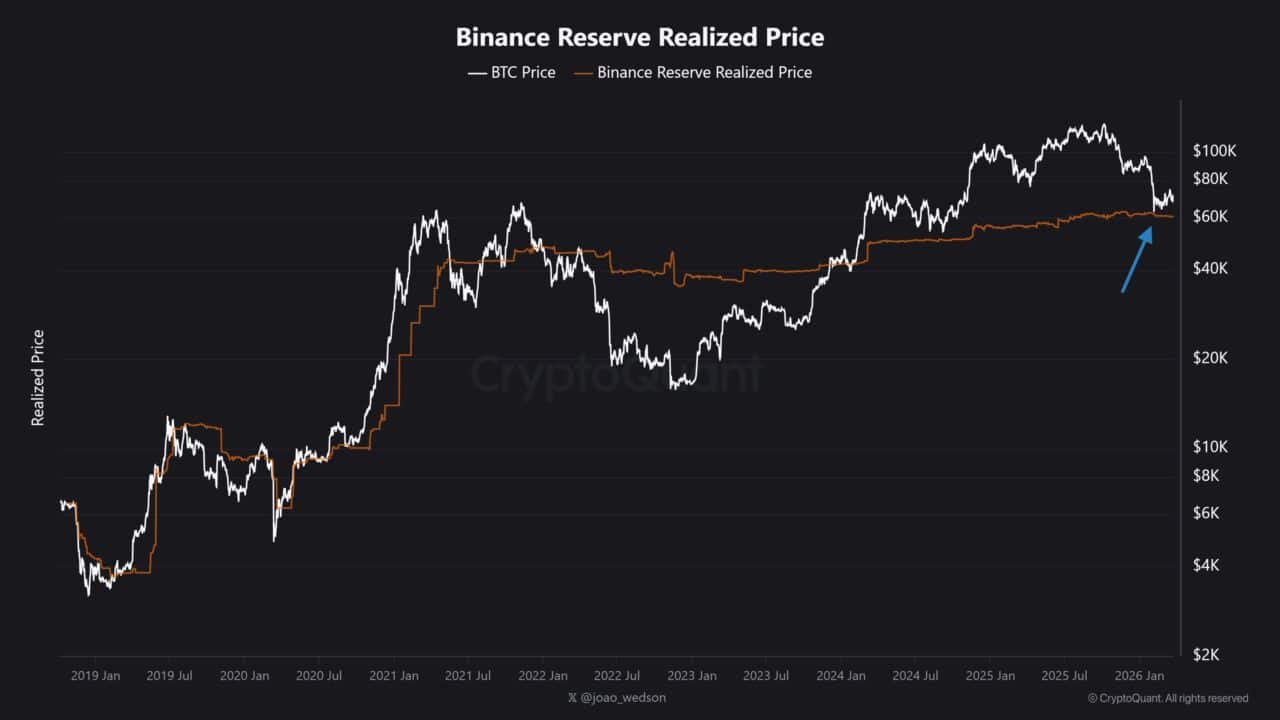Select the 2023 Jul x-axis label
Screen dimensions: 1280x720
(x=766, y=676)
